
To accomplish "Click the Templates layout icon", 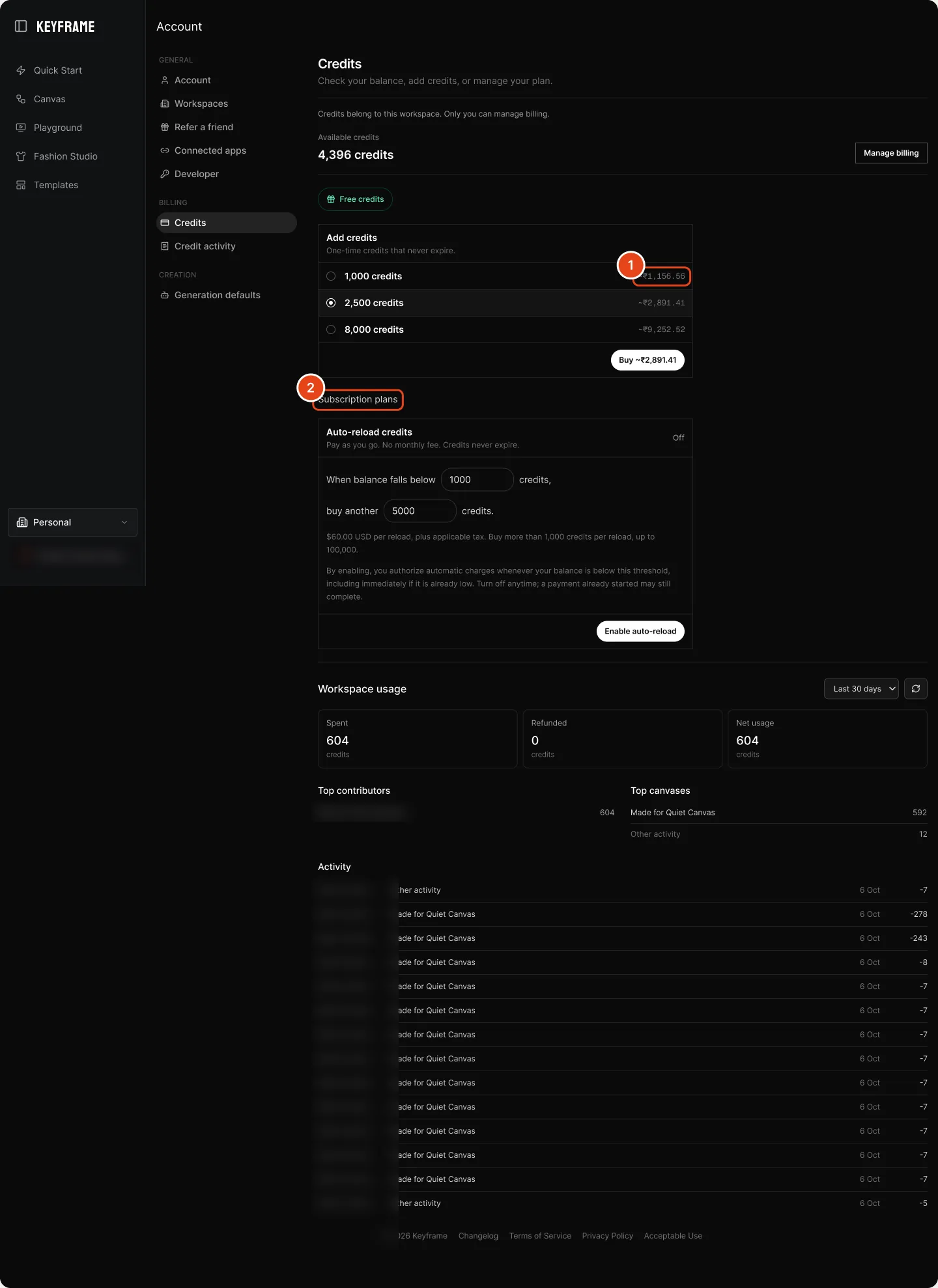I will (x=21, y=185).
